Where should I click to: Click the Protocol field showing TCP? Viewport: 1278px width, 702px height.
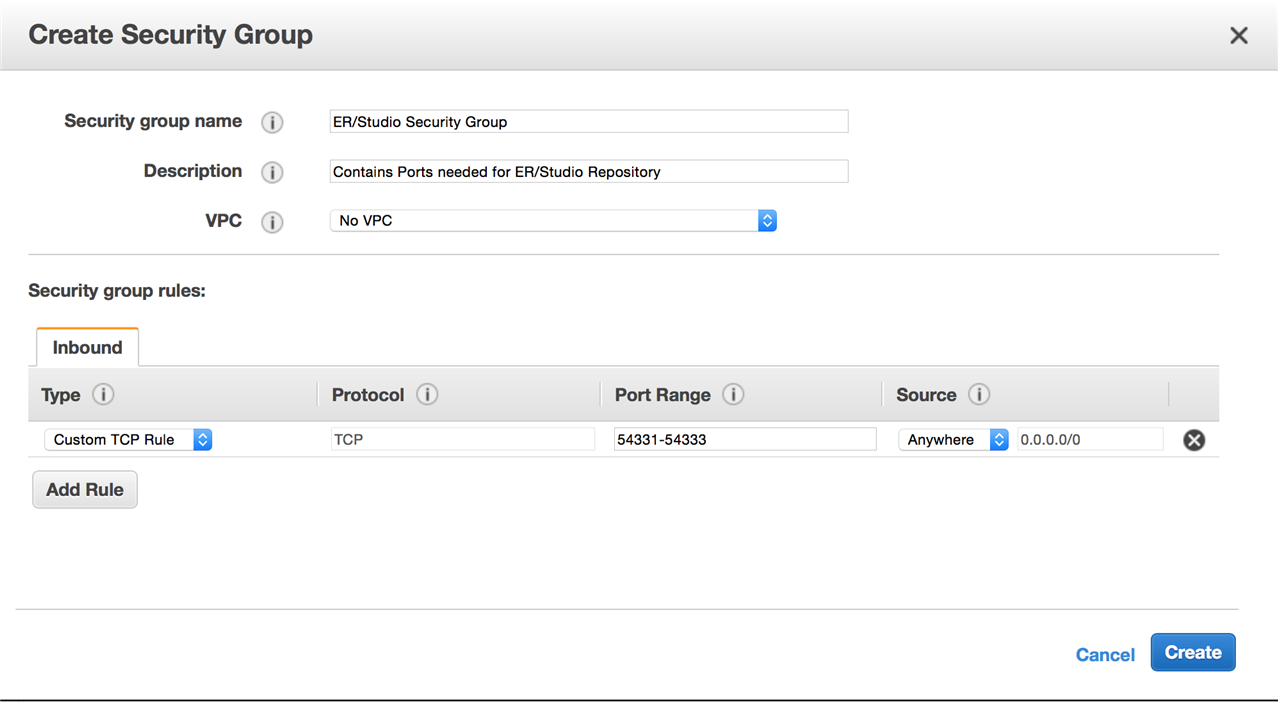462,440
